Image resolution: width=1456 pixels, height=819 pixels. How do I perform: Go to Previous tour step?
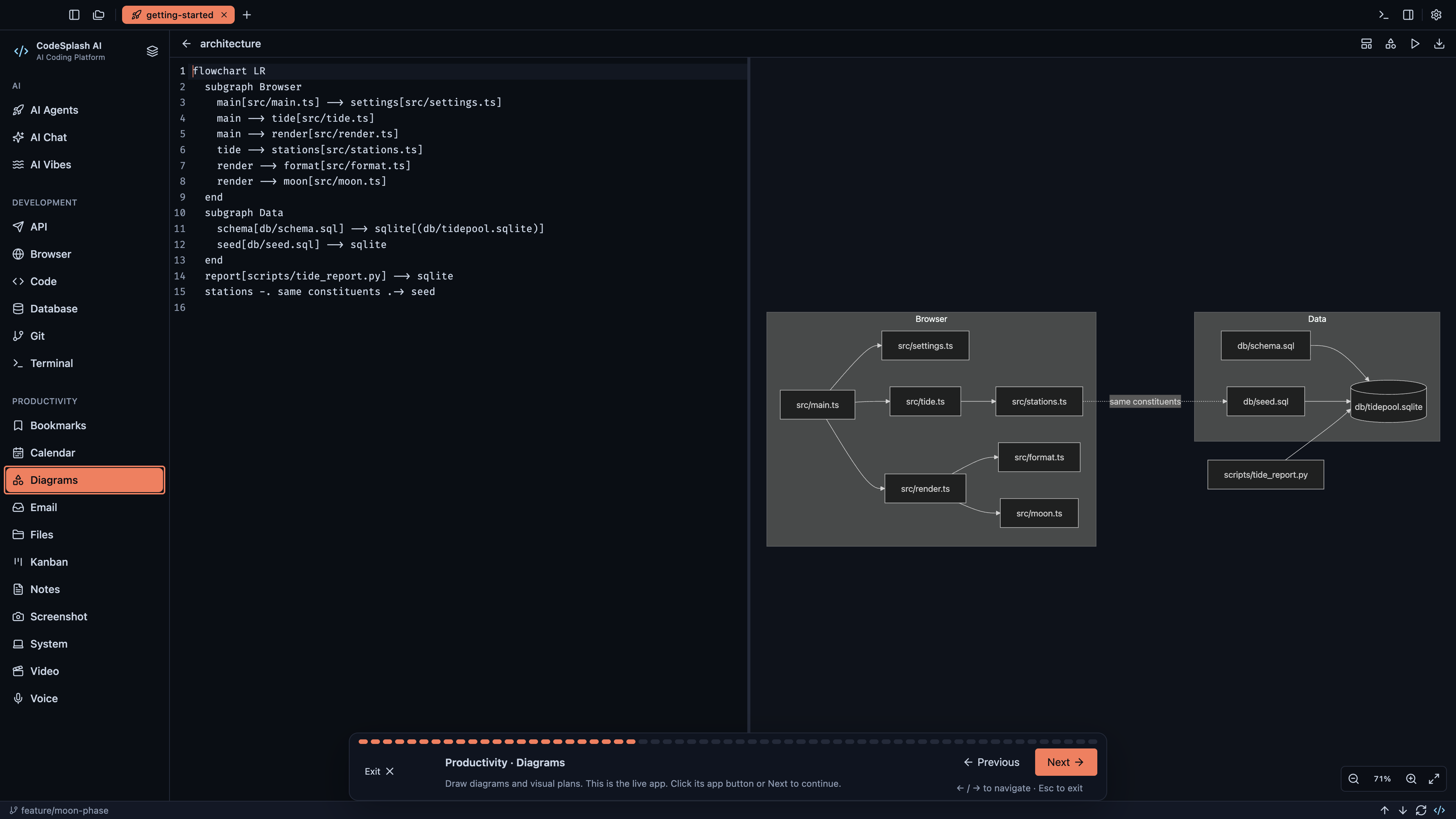coord(992,762)
